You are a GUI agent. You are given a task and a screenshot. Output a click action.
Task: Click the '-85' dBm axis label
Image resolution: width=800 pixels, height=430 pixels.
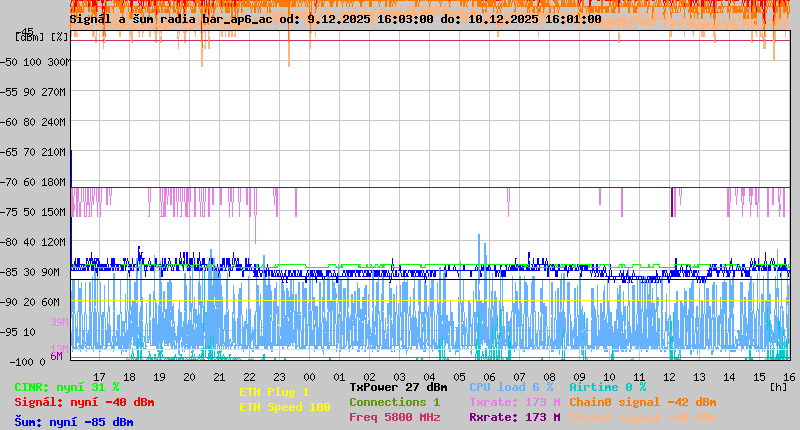tap(9, 272)
